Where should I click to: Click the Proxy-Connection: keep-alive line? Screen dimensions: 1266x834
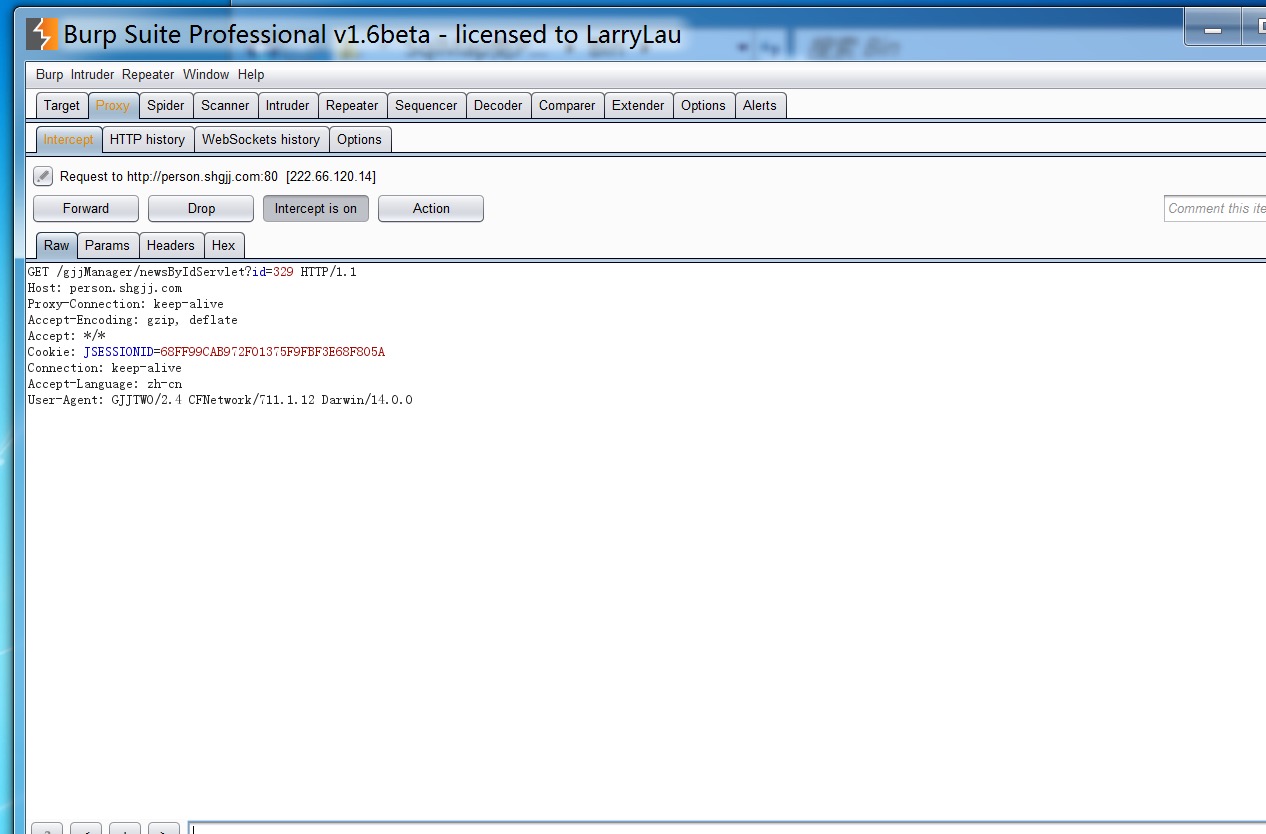tap(126, 304)
